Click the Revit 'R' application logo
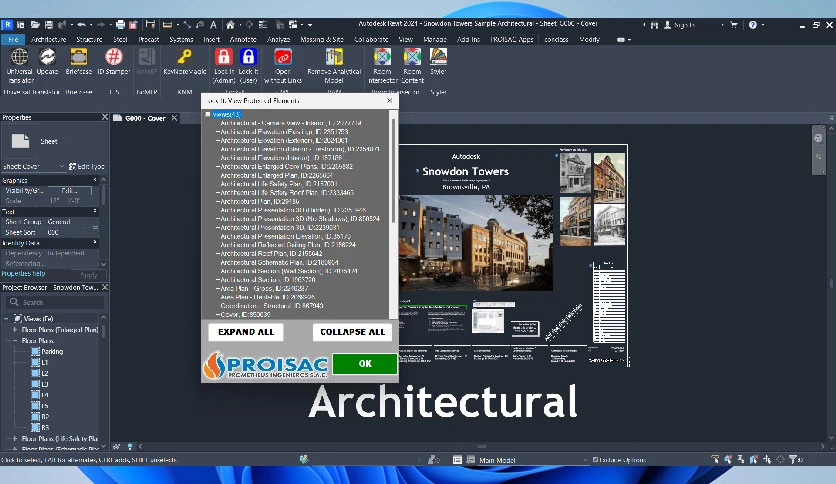836x484 pixels. click(x=7, y=25)
